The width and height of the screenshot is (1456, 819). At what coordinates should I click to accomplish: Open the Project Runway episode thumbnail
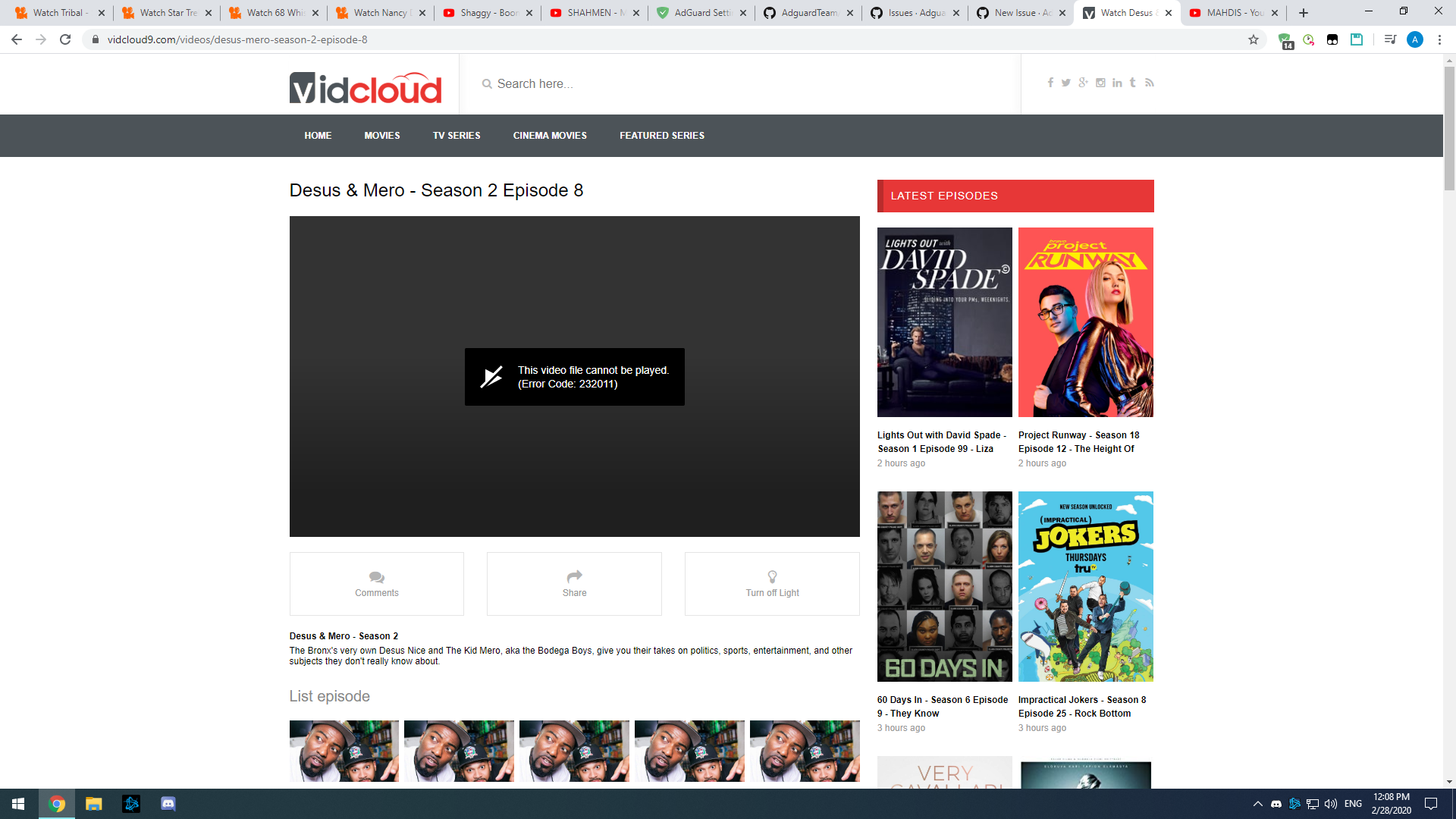point(1085,322)
